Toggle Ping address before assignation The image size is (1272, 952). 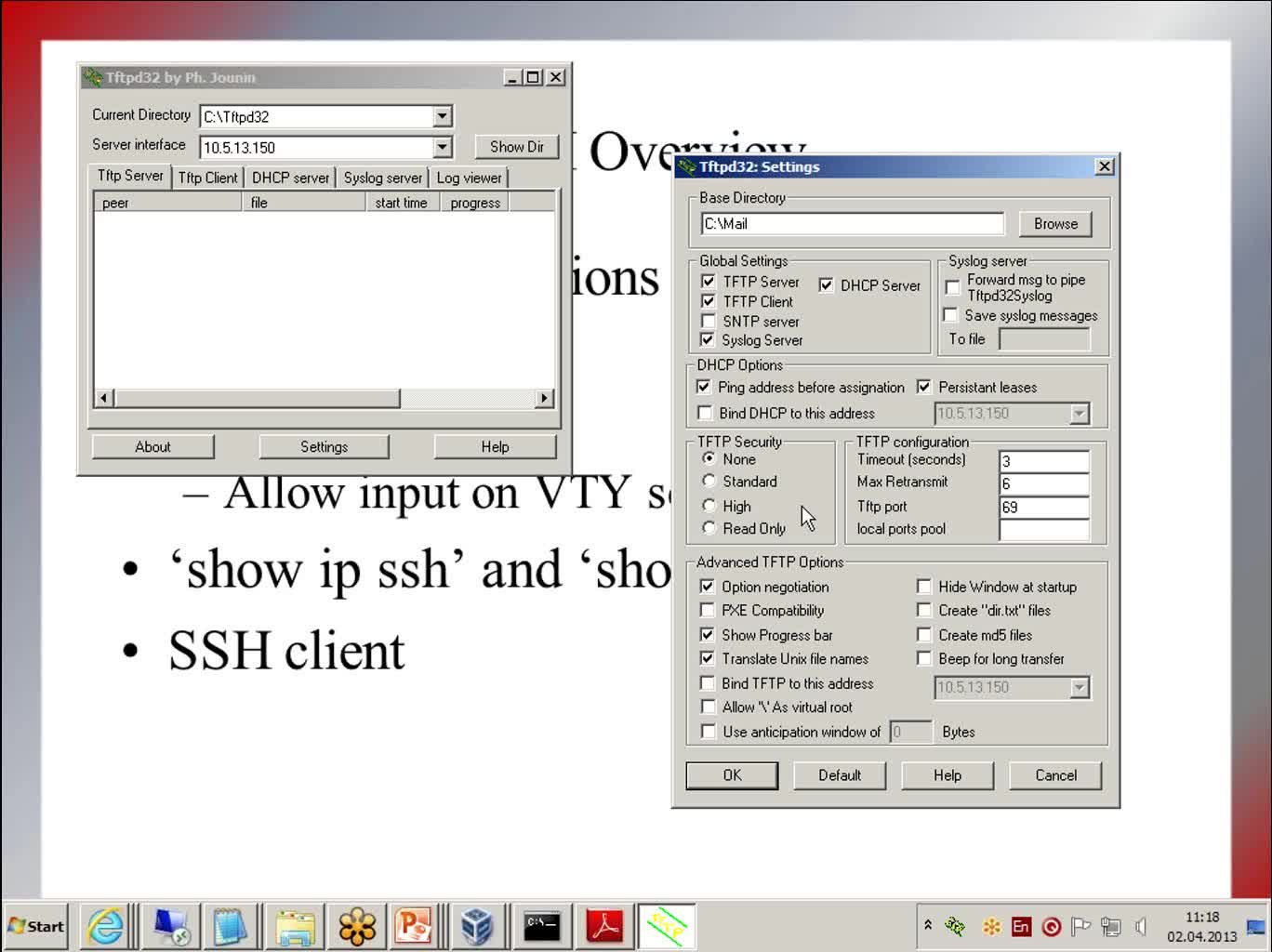(x=704, y=387)
